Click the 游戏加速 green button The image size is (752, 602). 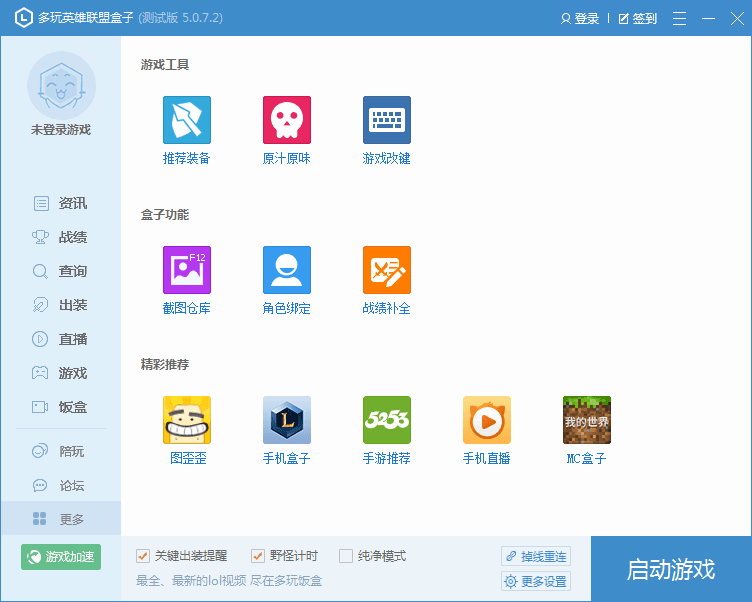point(61,557)
